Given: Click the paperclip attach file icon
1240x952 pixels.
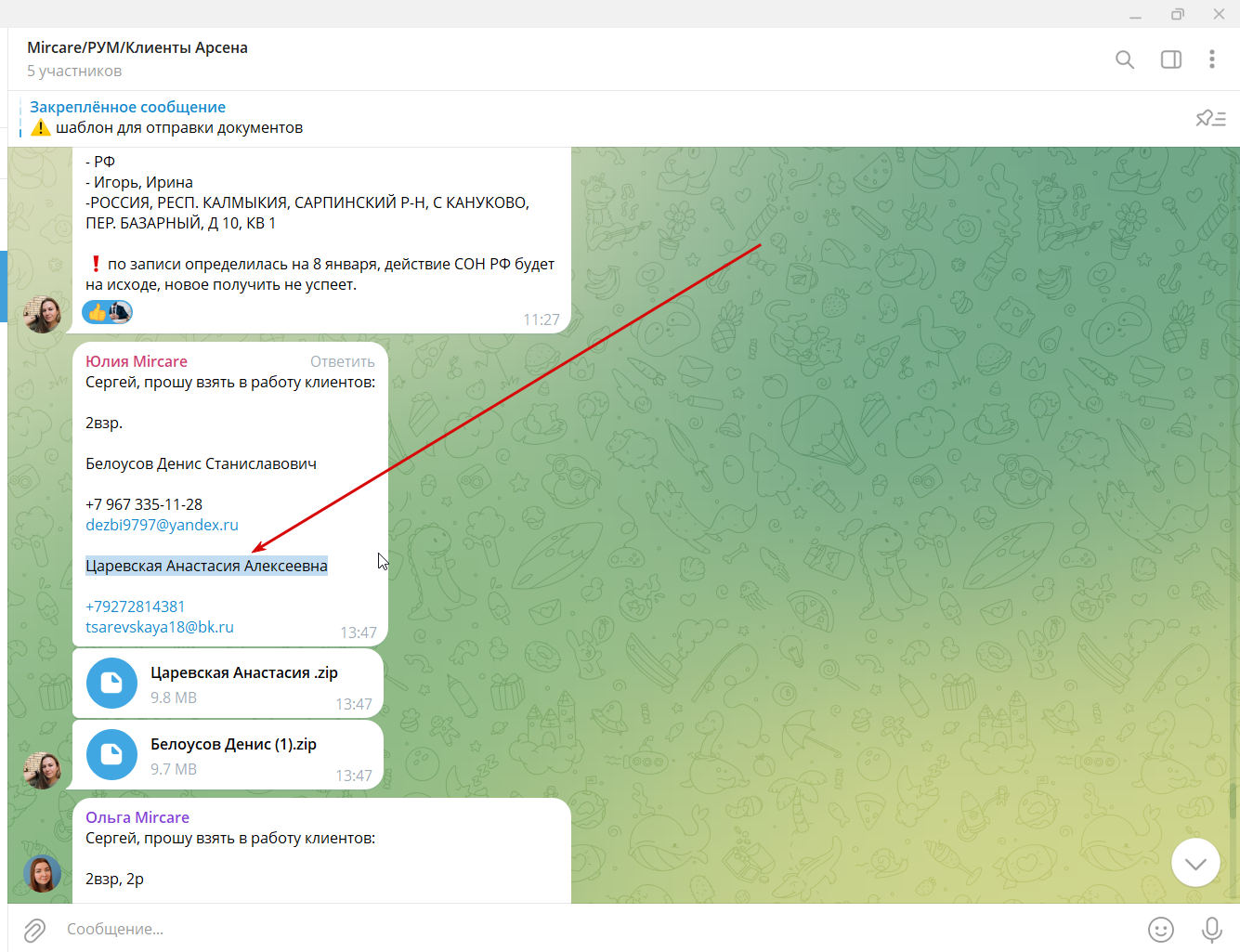Looking at the screenshot, I should coord(34,929).
